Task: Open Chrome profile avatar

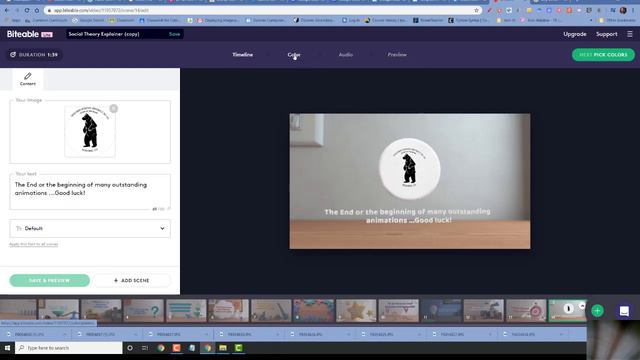Action: (x=623, y=10)
